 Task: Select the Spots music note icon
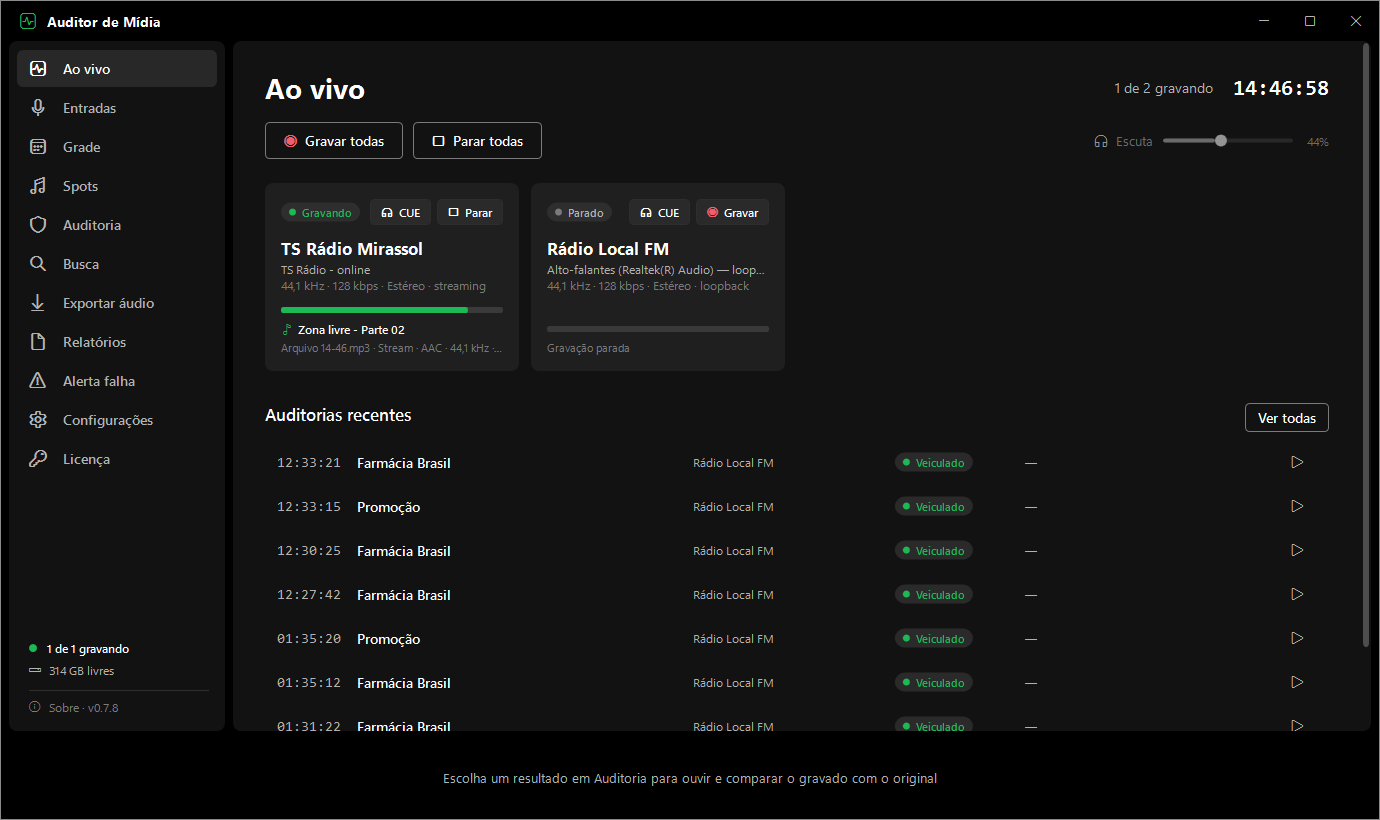[x=38, y=186]
